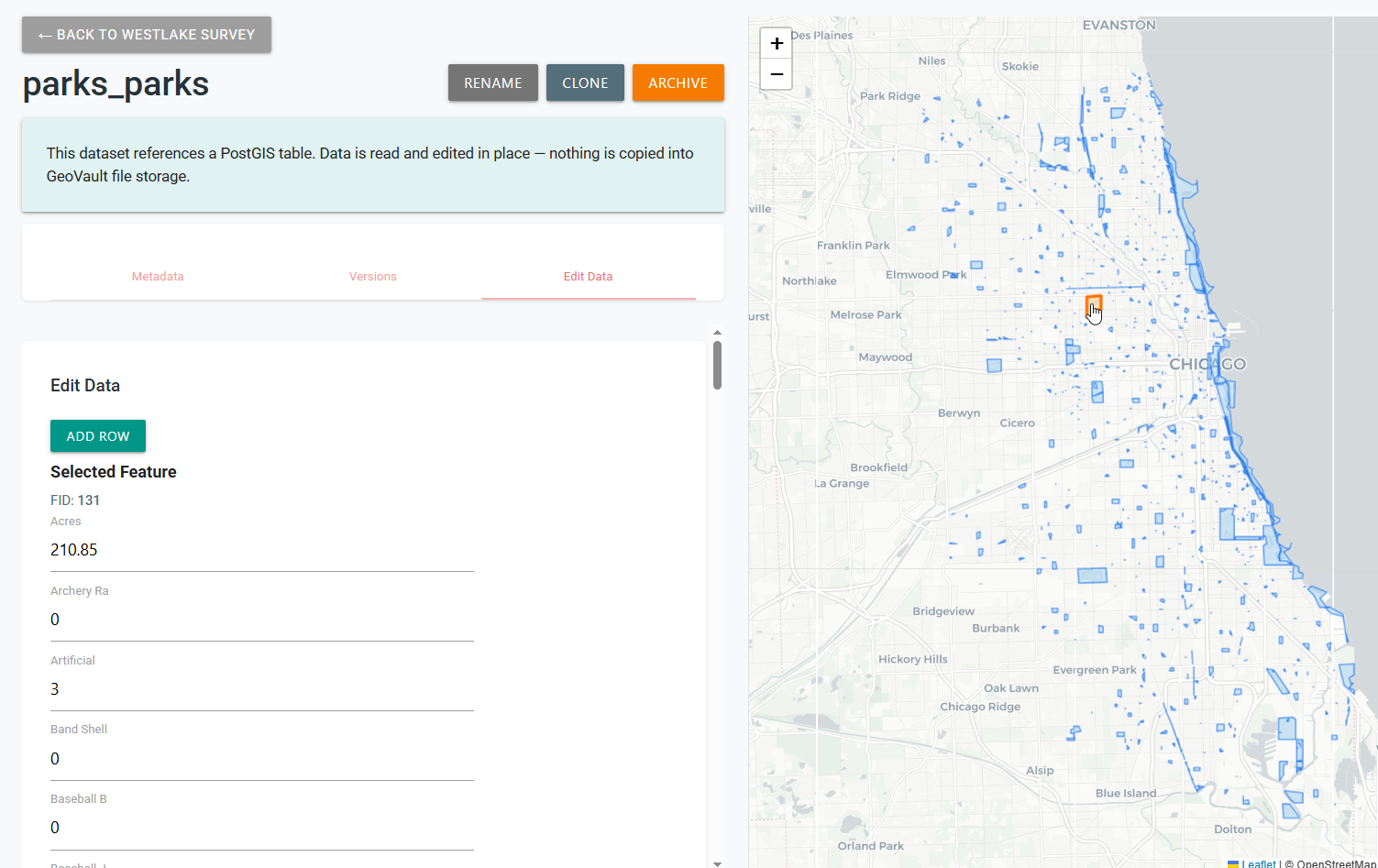Open the Metadata tab
Image resolution: width=1378 pixels, height=868 pixels.
158,276
